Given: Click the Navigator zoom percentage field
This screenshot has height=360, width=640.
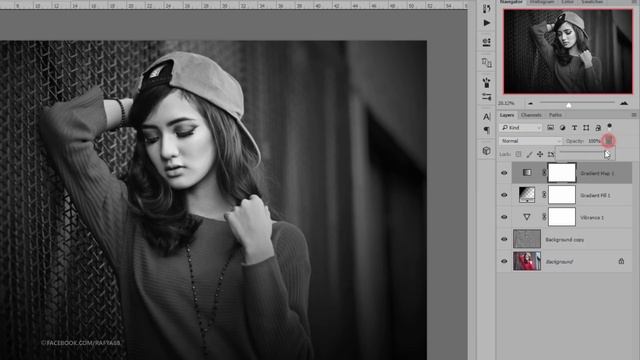Looking at the screenshot, I should [506, 103].
